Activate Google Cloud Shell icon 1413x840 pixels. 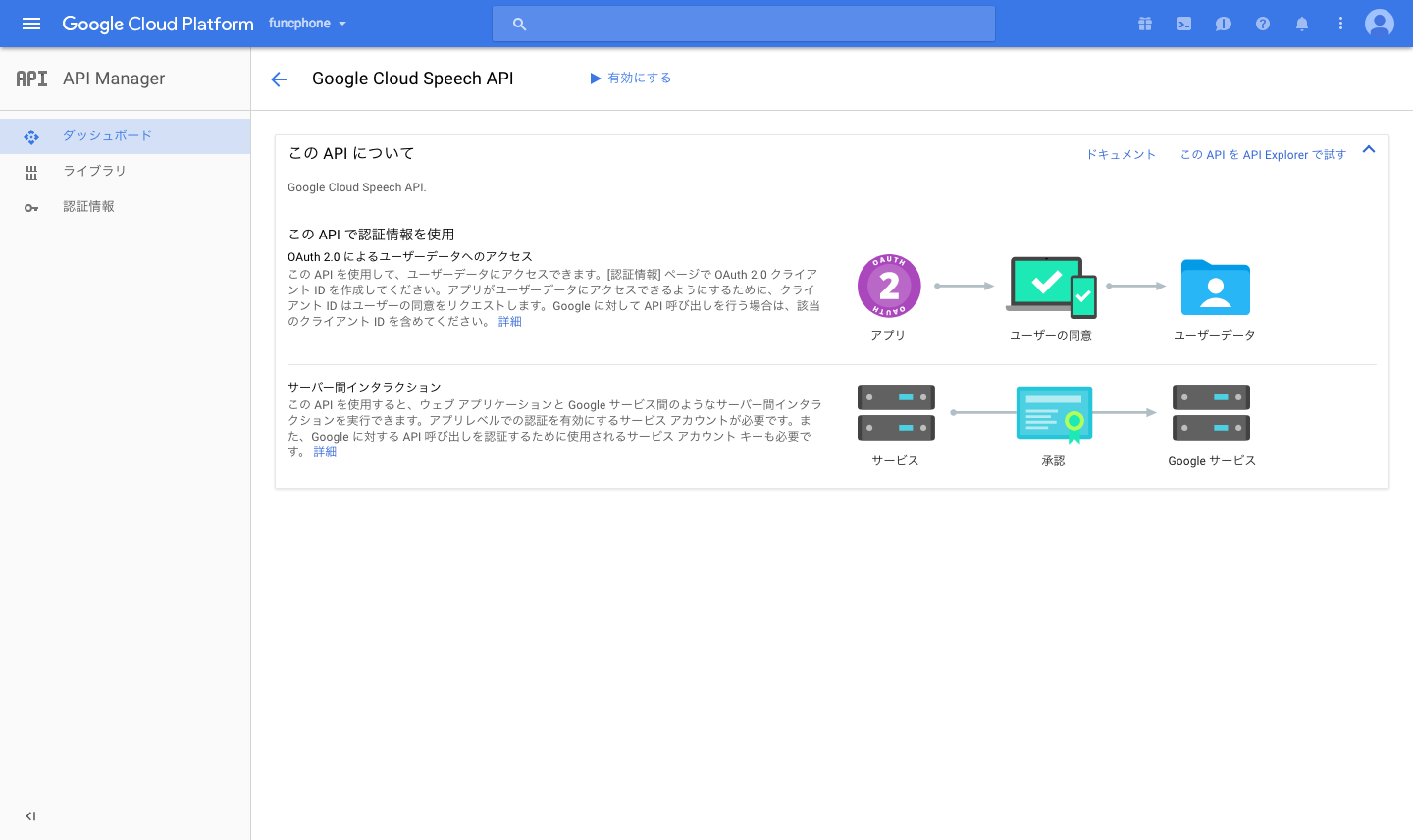(x=1184, y=24)
